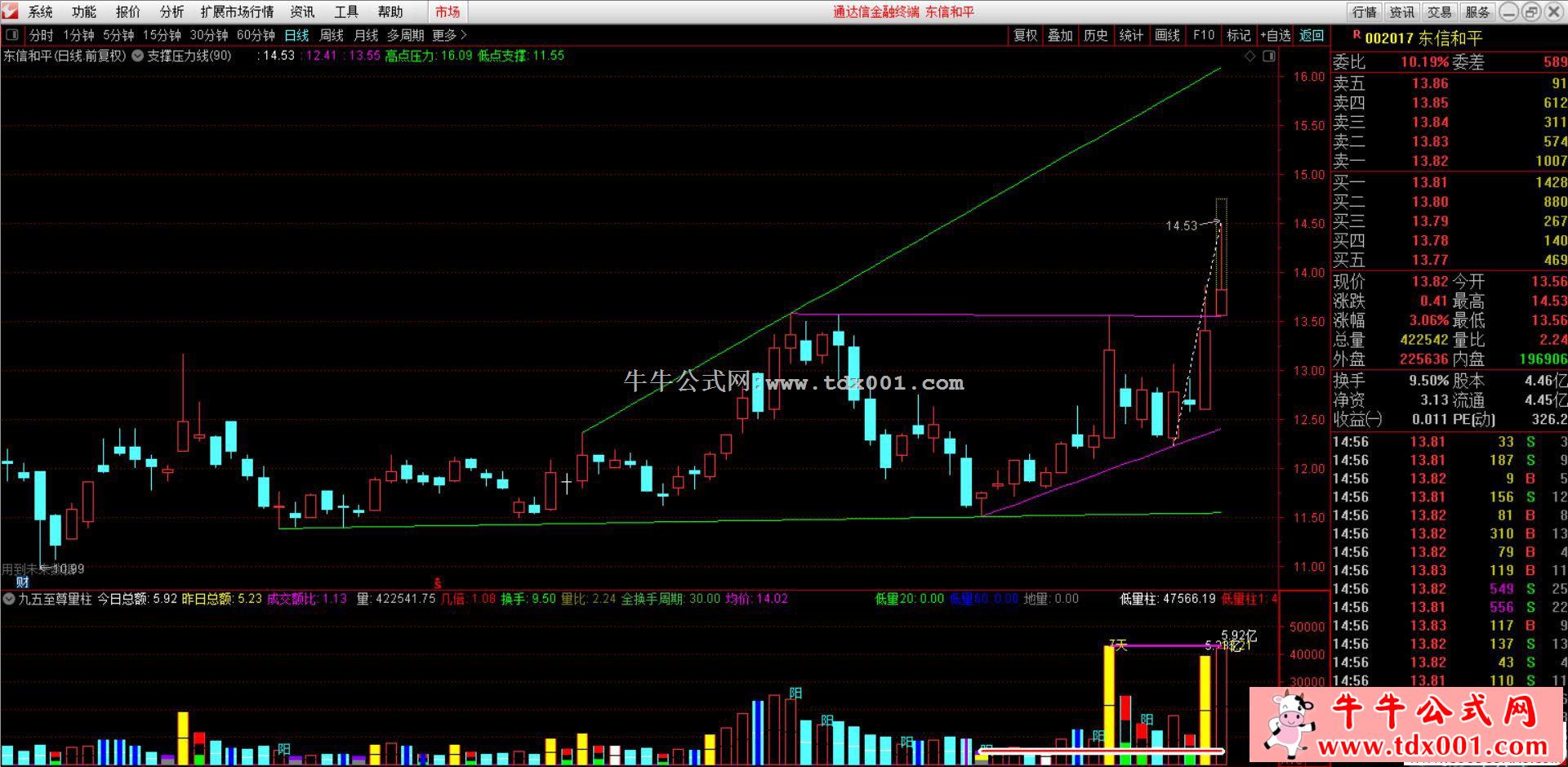This screenshot has height=767, width=1568.
Task: Open the 支撑压力线 indicator dropdown arrow
Action: (137, 56)
